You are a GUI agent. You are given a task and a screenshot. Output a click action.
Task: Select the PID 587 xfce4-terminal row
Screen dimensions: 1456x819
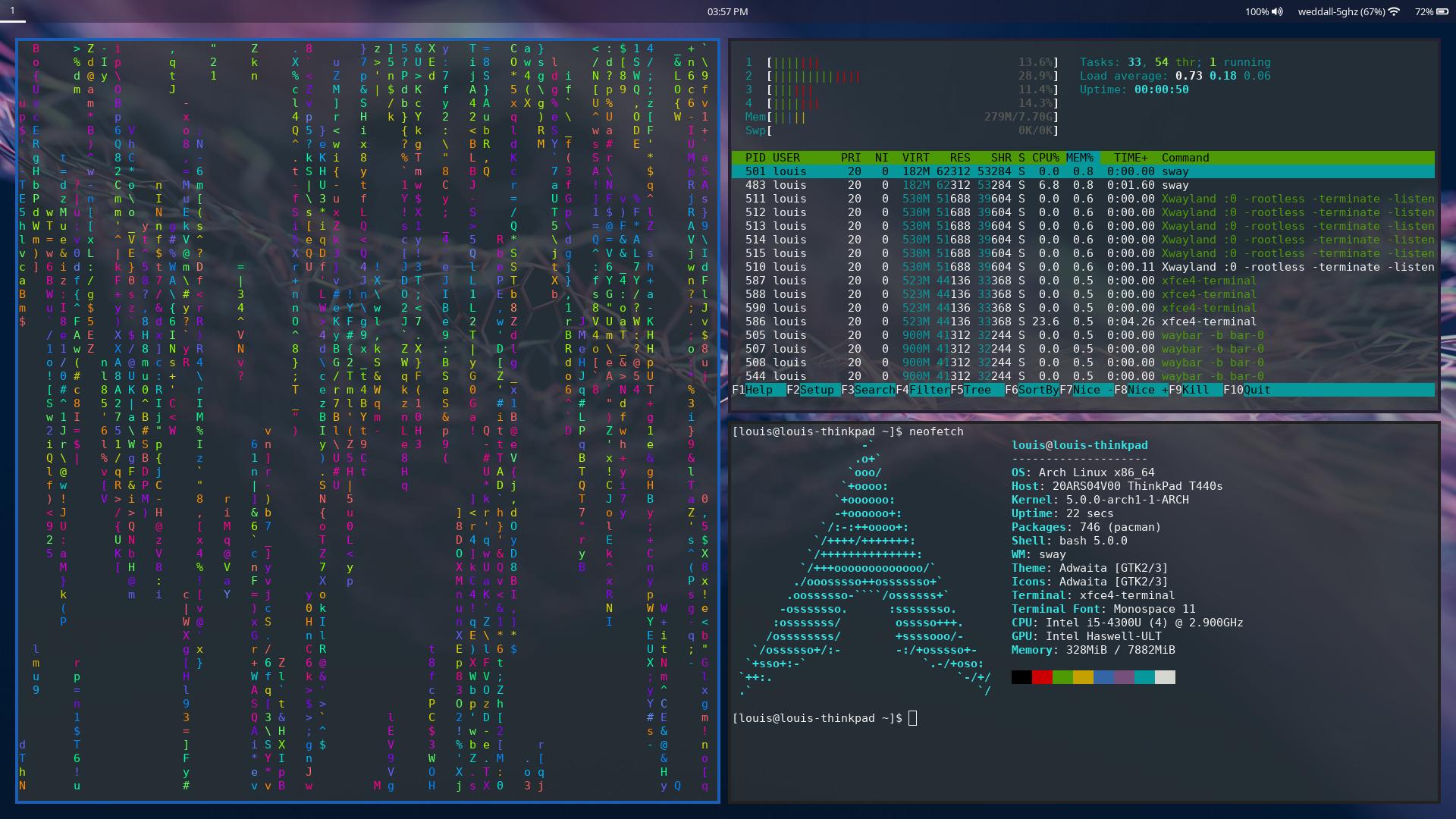tap(1083, 281)
